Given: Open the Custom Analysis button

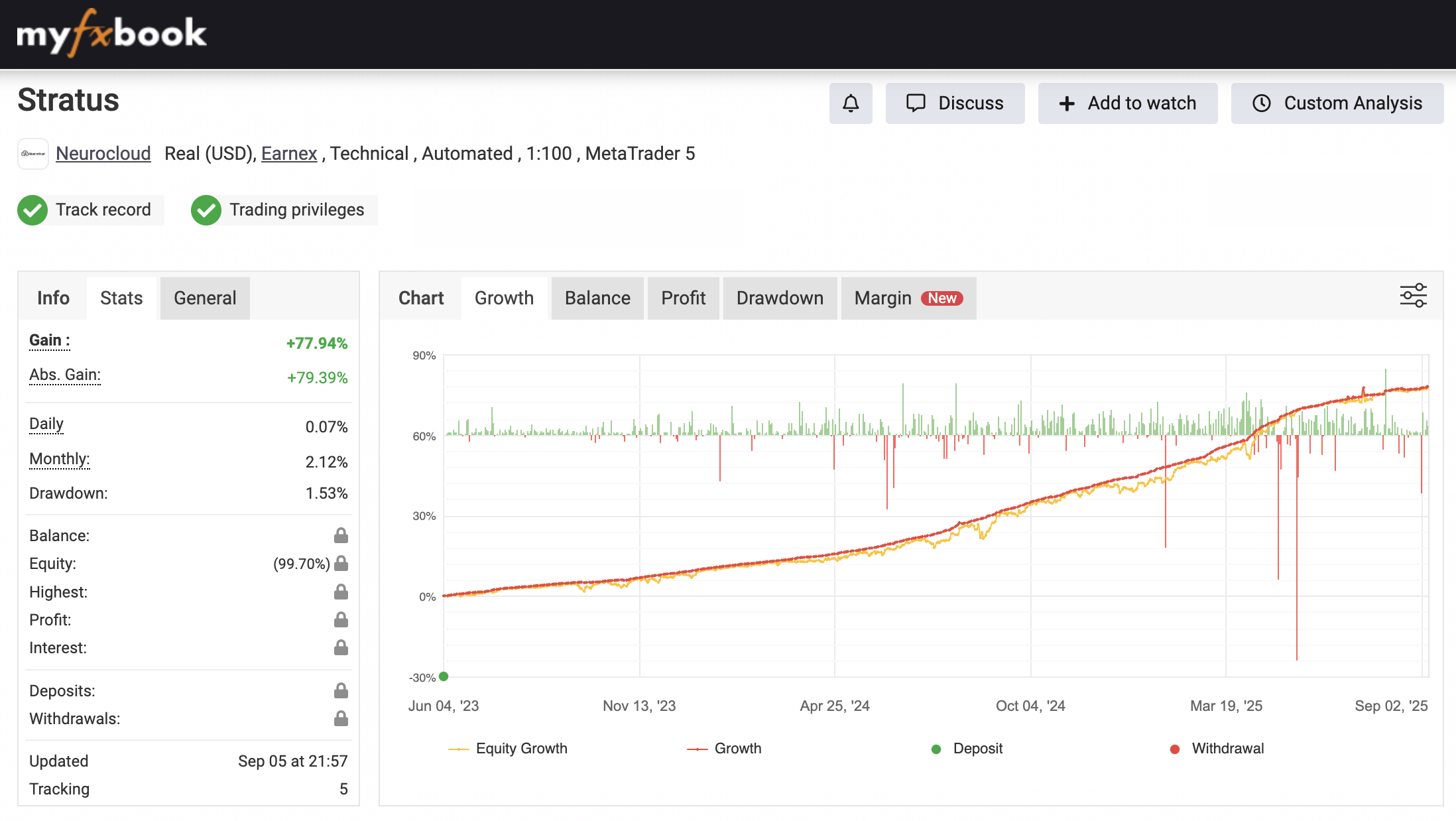Looking at the screenshot, I should pyautogui.click(x=1337, y=103).
